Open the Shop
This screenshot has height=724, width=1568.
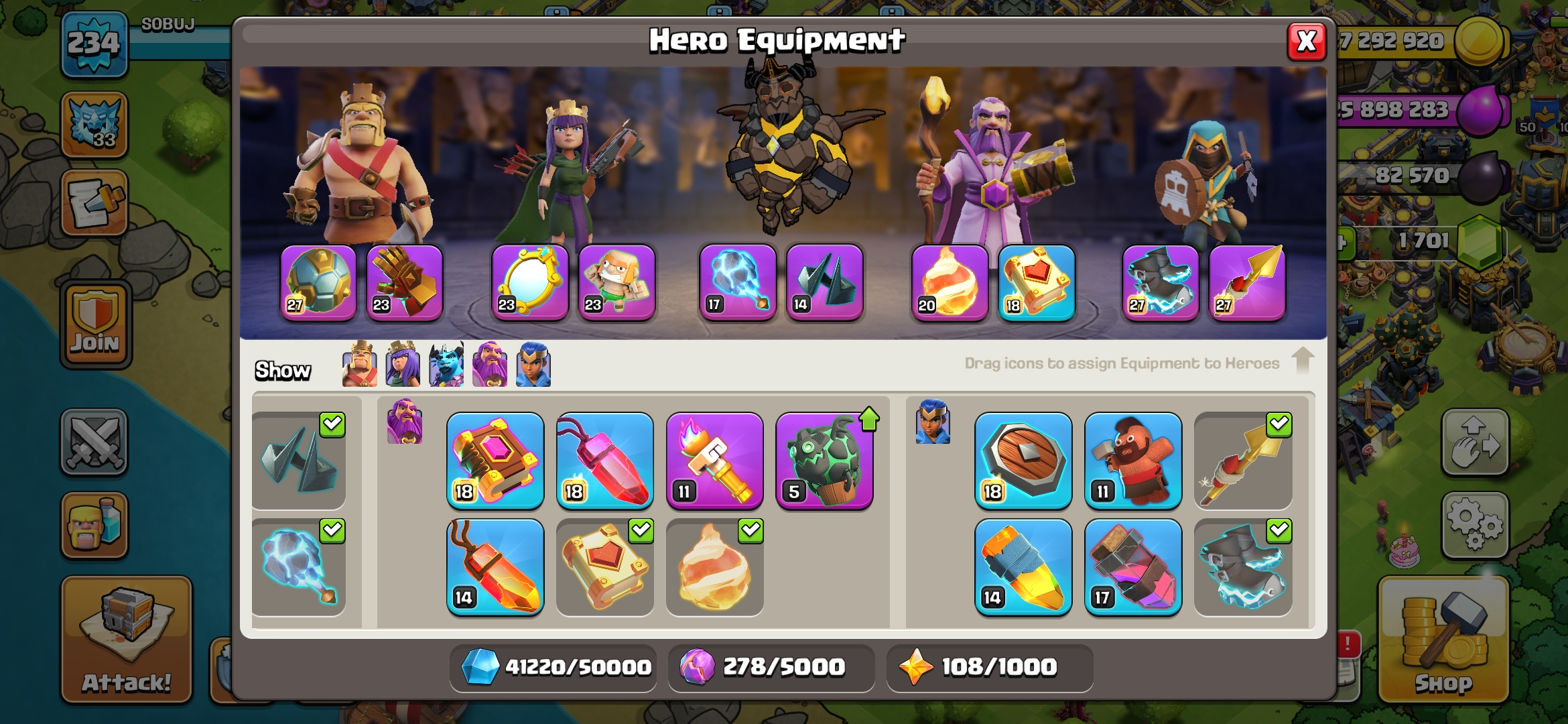coord(1443,641)
